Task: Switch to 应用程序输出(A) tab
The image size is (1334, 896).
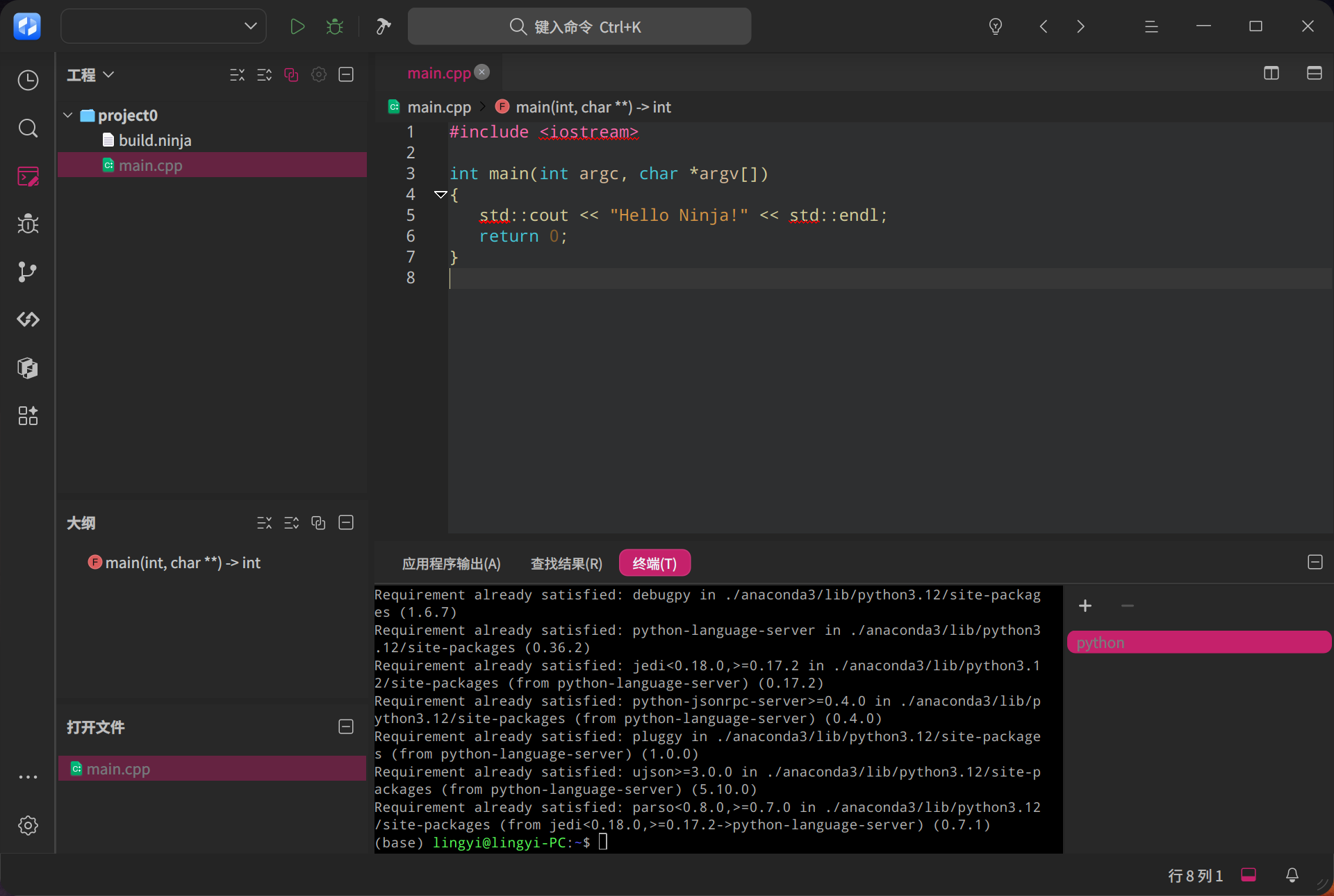Action: tap(452, 563)
